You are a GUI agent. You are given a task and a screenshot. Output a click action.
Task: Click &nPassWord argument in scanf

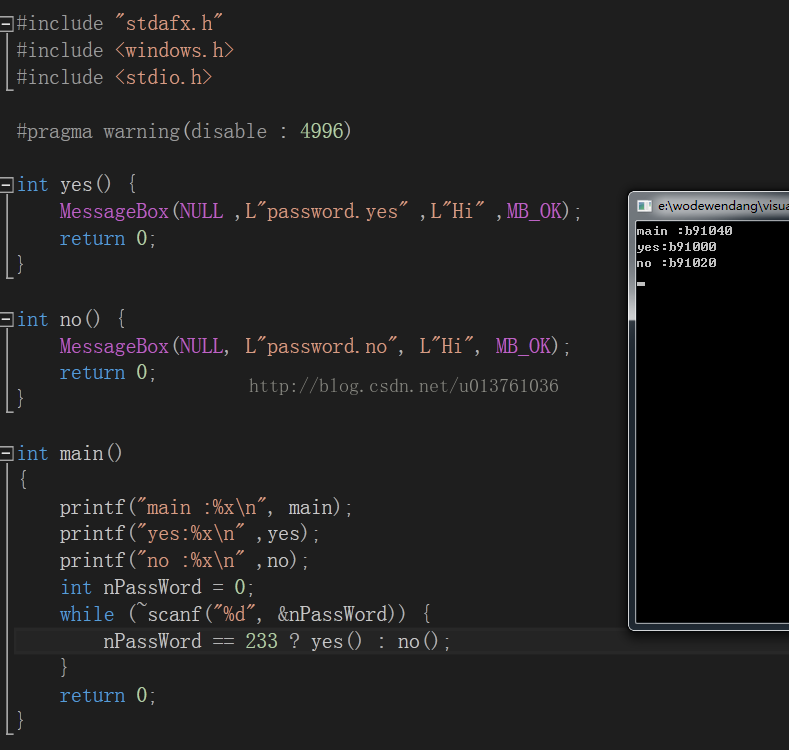(x=333, y=615)
